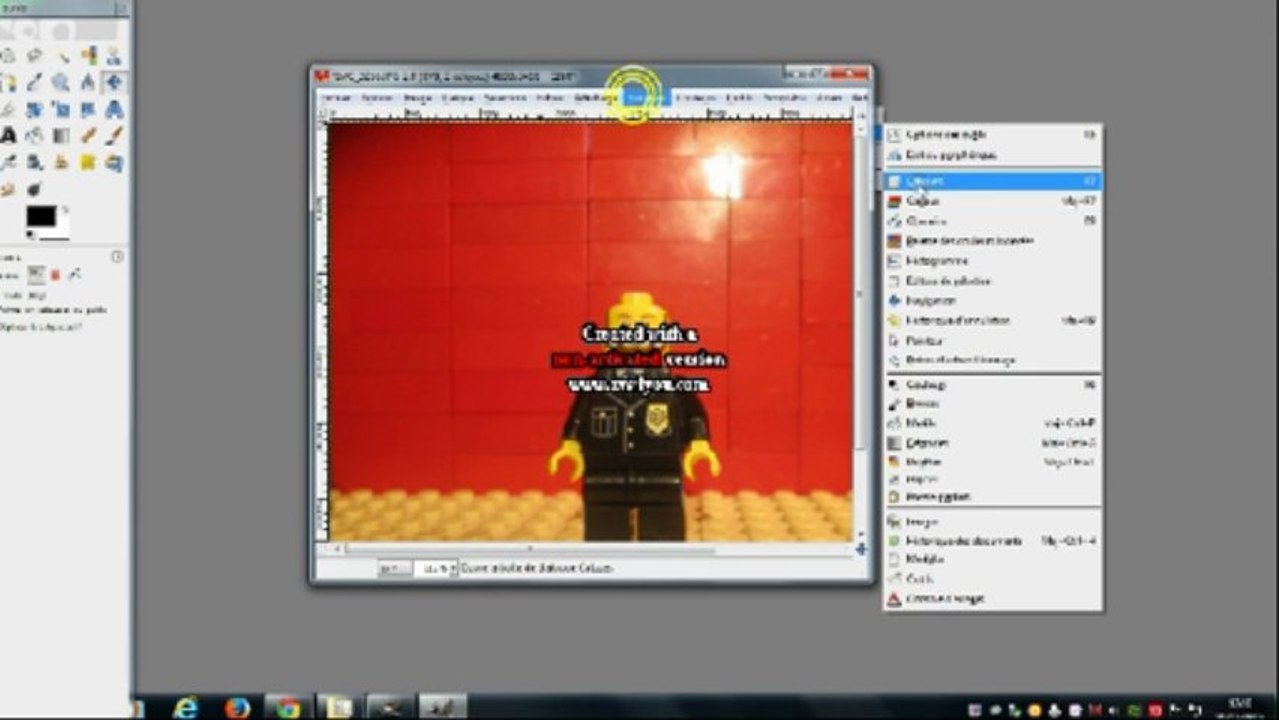Choose Options de l'outil menu entry

990,134
